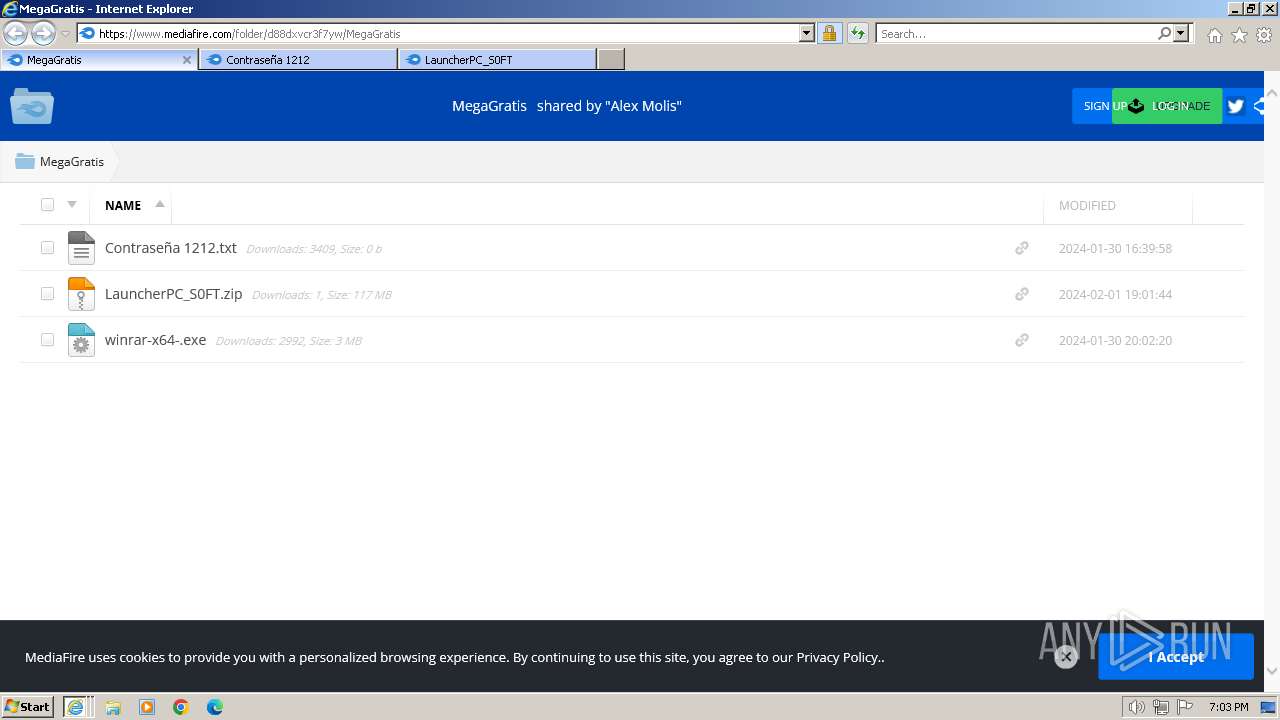Open the Tools gear icon
Screen dimensions: 1280x720
pos(1264,35)
